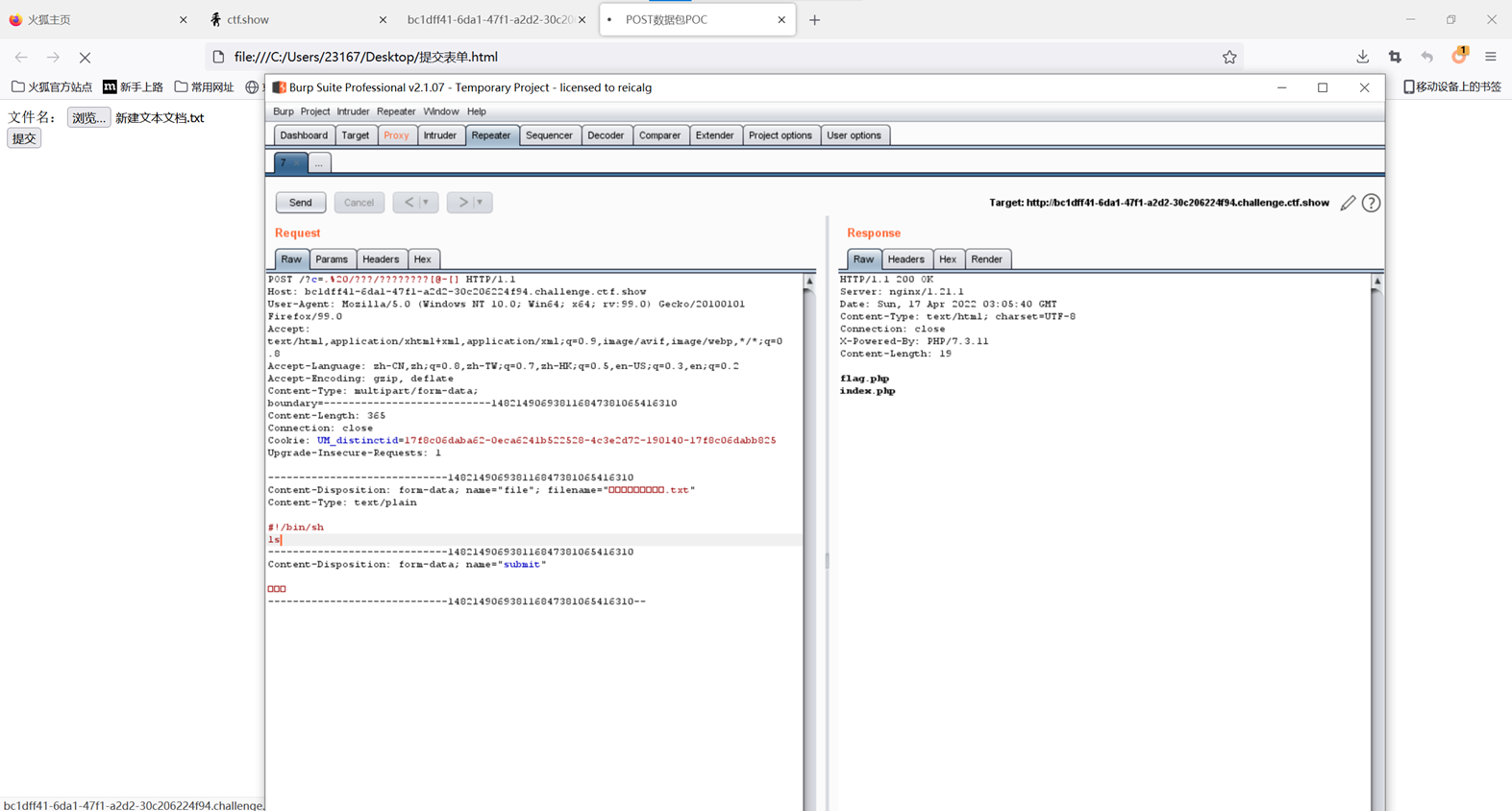This screenshot has height=811, width=1512.
Task: View Response Headers tab
Action: (x=905, y=259)
